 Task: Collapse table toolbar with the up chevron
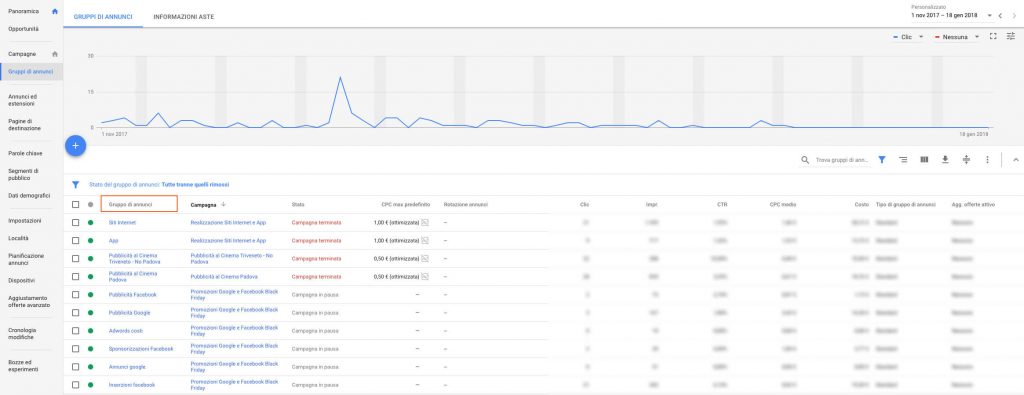coord(1016,159)
